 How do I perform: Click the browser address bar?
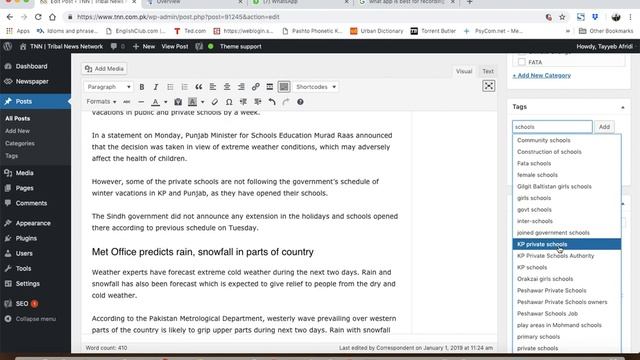click(x=302, y=17)
